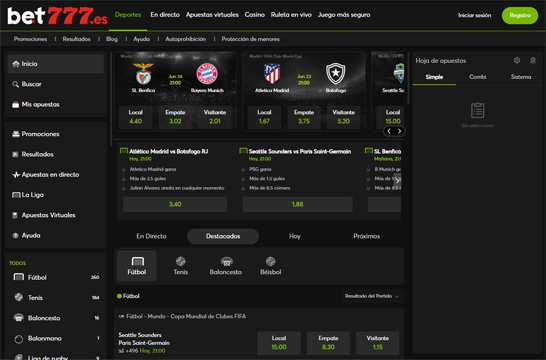Open the Casino top menu
Viewport: 546px width, 360px height.
click(x=255, y=15)
